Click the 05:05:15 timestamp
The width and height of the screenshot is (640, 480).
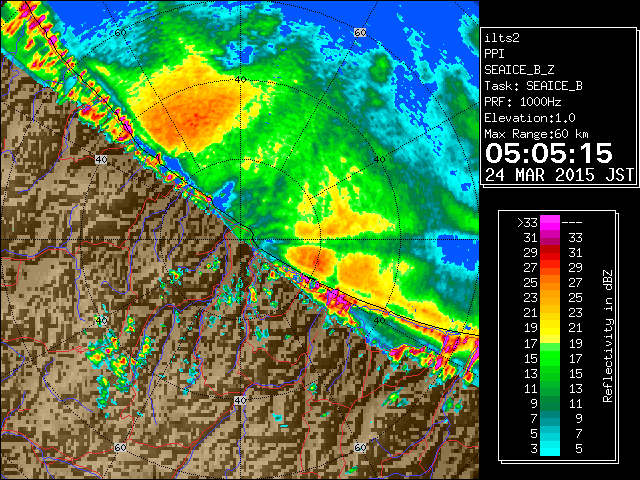point(549,153)
